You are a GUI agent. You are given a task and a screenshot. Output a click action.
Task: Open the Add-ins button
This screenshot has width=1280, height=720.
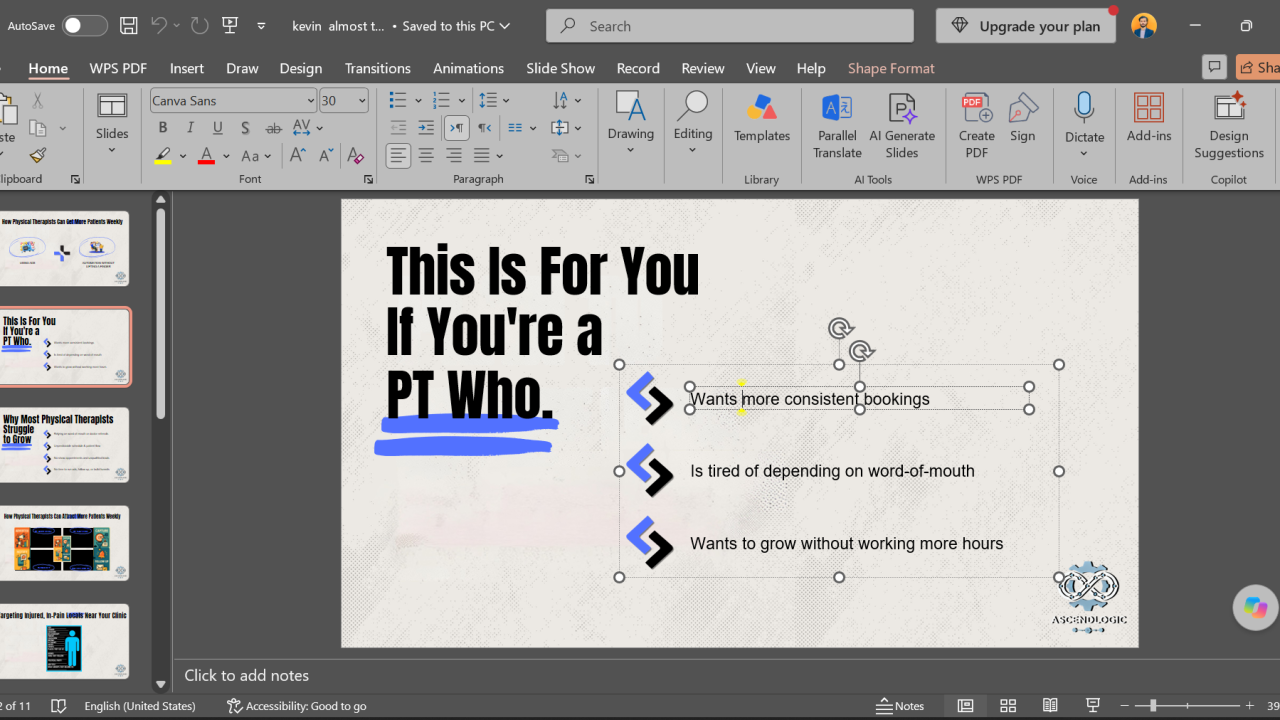tap(1149, 120)
